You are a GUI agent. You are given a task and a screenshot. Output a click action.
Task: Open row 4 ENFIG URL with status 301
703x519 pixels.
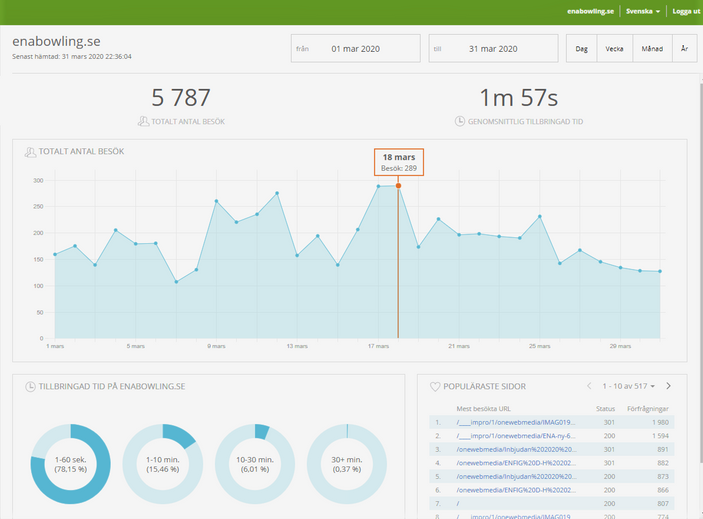pyautogui.click(x=516, y=463)
